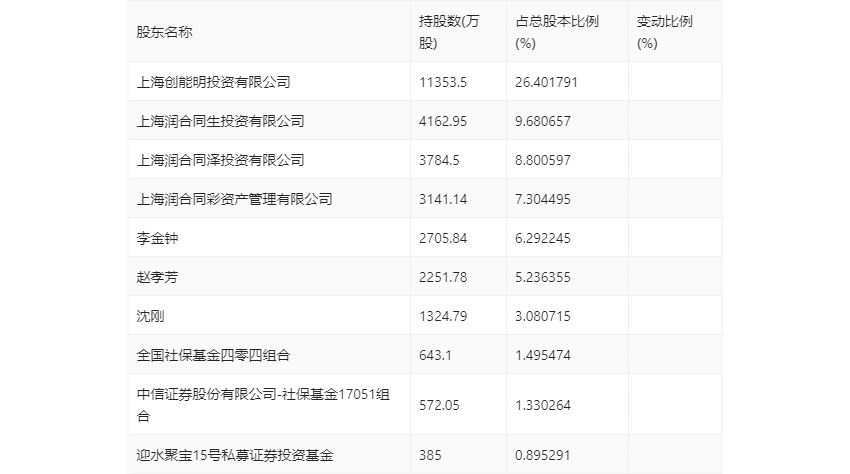This screenshot has height=474, width=850.
Task: Click share count 11353.5
Action: 443,82
